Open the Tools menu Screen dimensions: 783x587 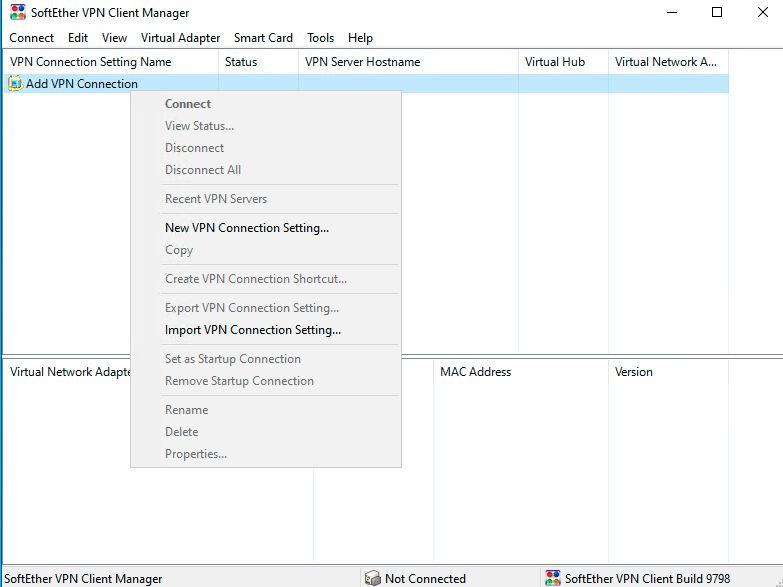pyautogui.click(x=320, y=38)
